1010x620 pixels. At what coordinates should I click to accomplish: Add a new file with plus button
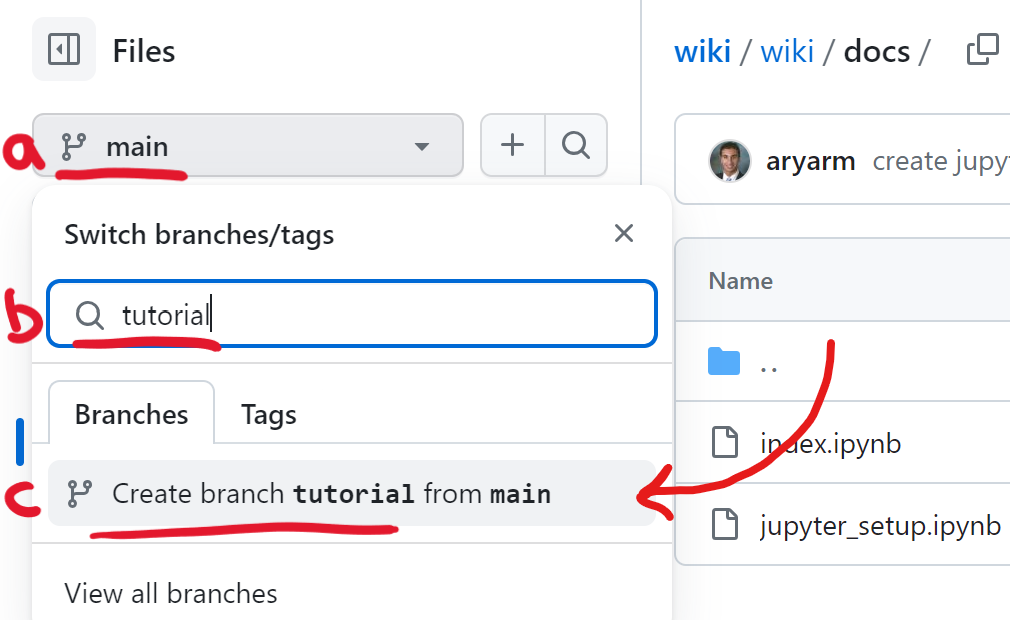point(513,146)
